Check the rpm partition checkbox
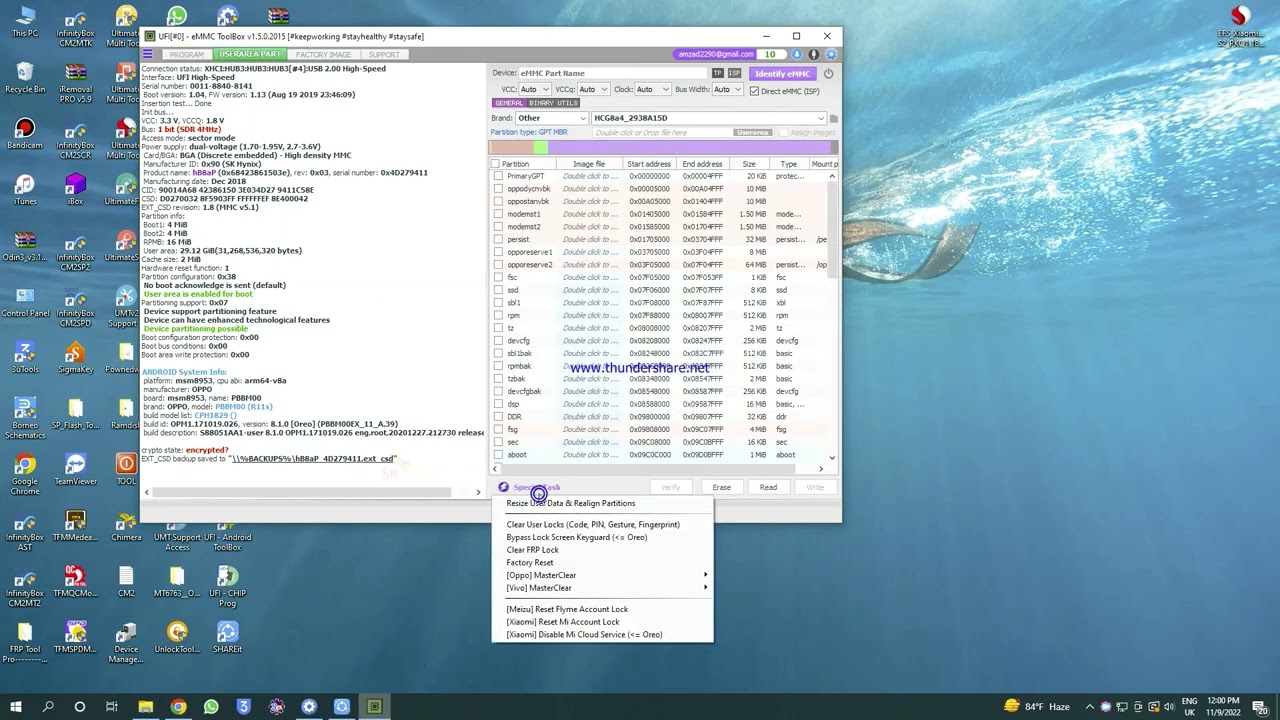This screenshot has height=720, width=1280. click(498, 316)
